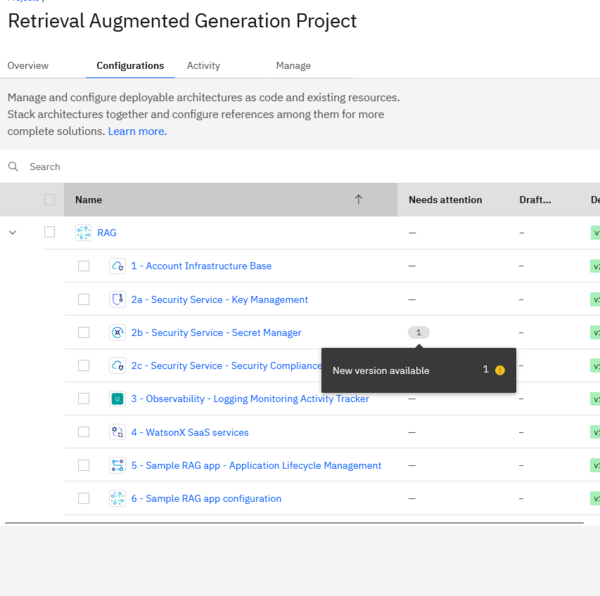Click the Secret Manager row icon

[x=117, y=332]
